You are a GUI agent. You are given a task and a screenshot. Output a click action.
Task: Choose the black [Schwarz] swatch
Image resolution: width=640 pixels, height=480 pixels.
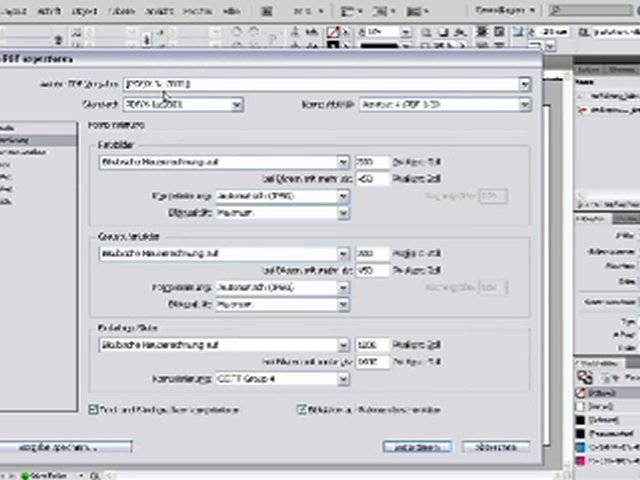pyautogui.click(x=603, y=421)
